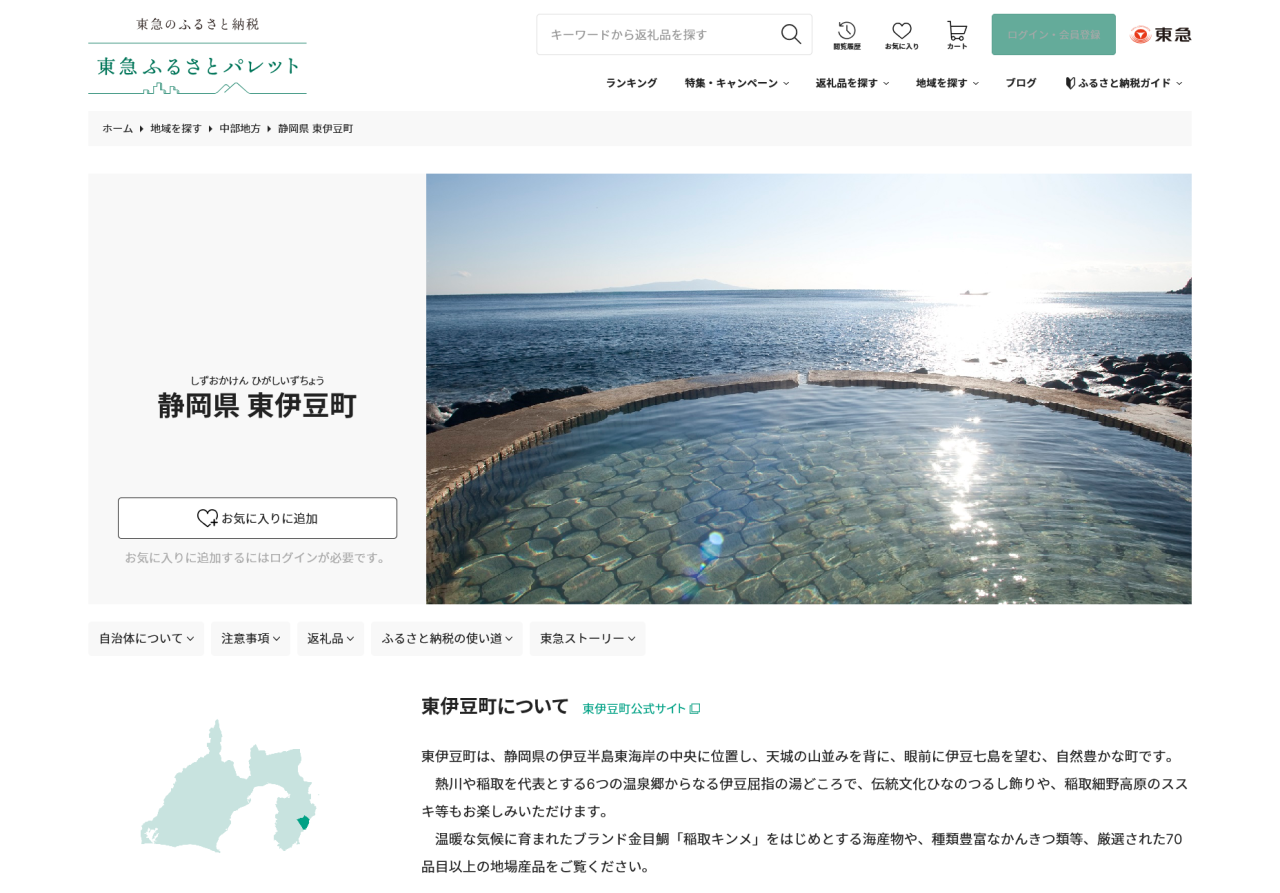Image resolution: width=1280 pixels, height=893 pixels.
Task: Add 東伊豆町 to favorites with お気に入りに追加
Action: coord(257,518)
